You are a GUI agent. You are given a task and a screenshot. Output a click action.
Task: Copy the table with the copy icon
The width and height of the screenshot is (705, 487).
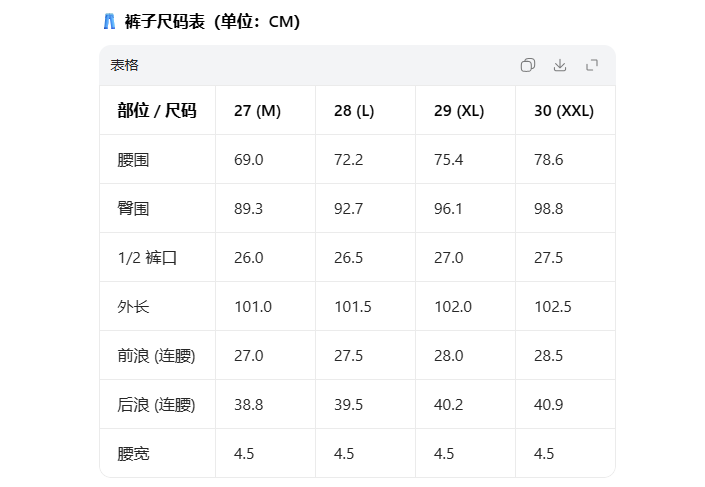click(528, 65)
